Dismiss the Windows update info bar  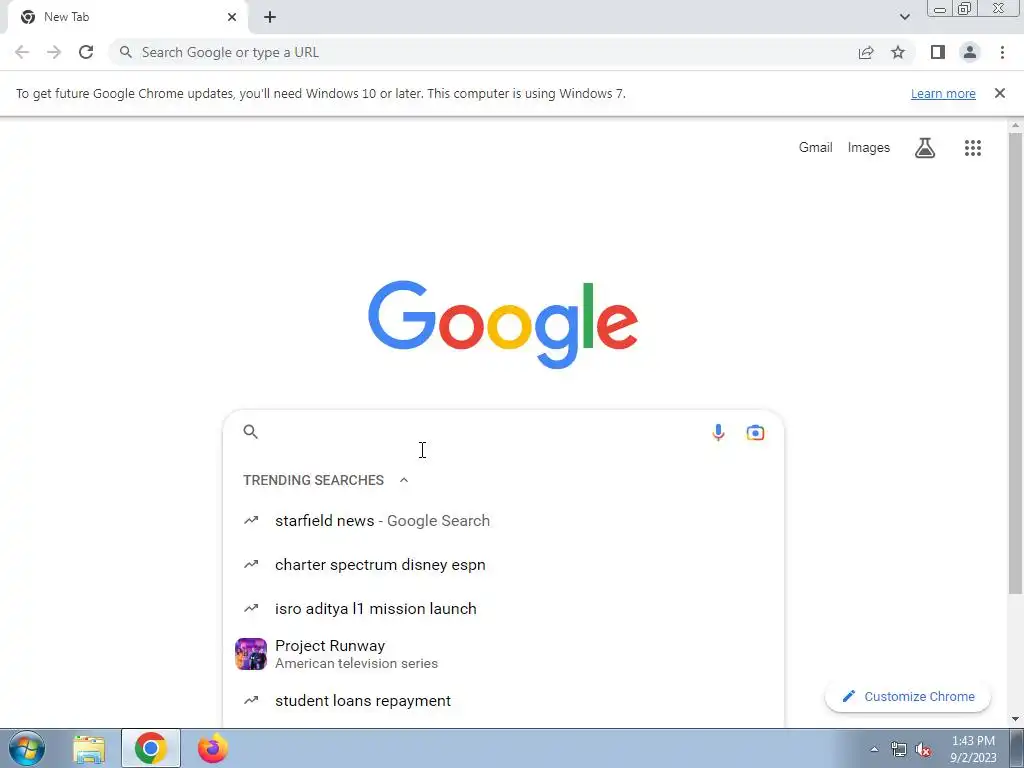(1000, 93)
